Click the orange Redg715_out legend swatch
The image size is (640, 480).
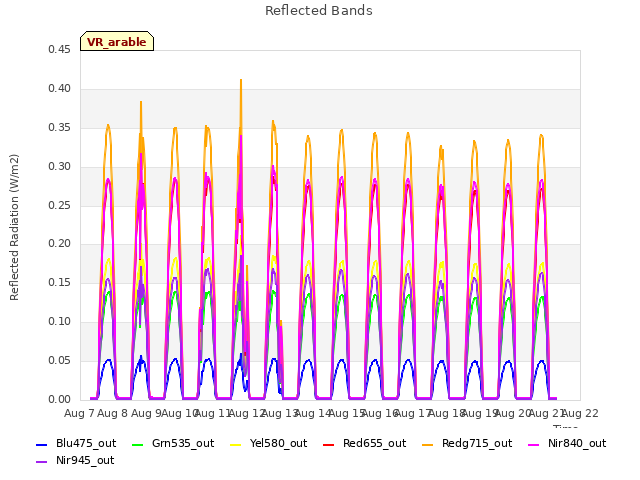click(x=428, y=444)
